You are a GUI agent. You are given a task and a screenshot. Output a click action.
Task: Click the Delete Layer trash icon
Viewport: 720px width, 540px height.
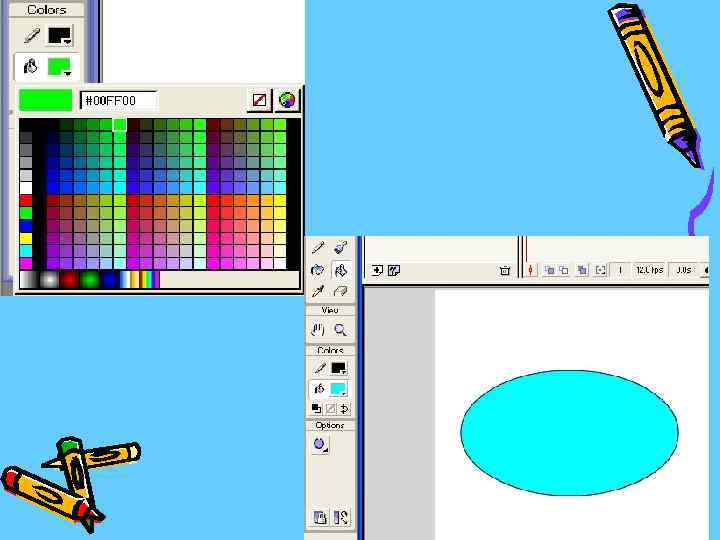(504, 270)
